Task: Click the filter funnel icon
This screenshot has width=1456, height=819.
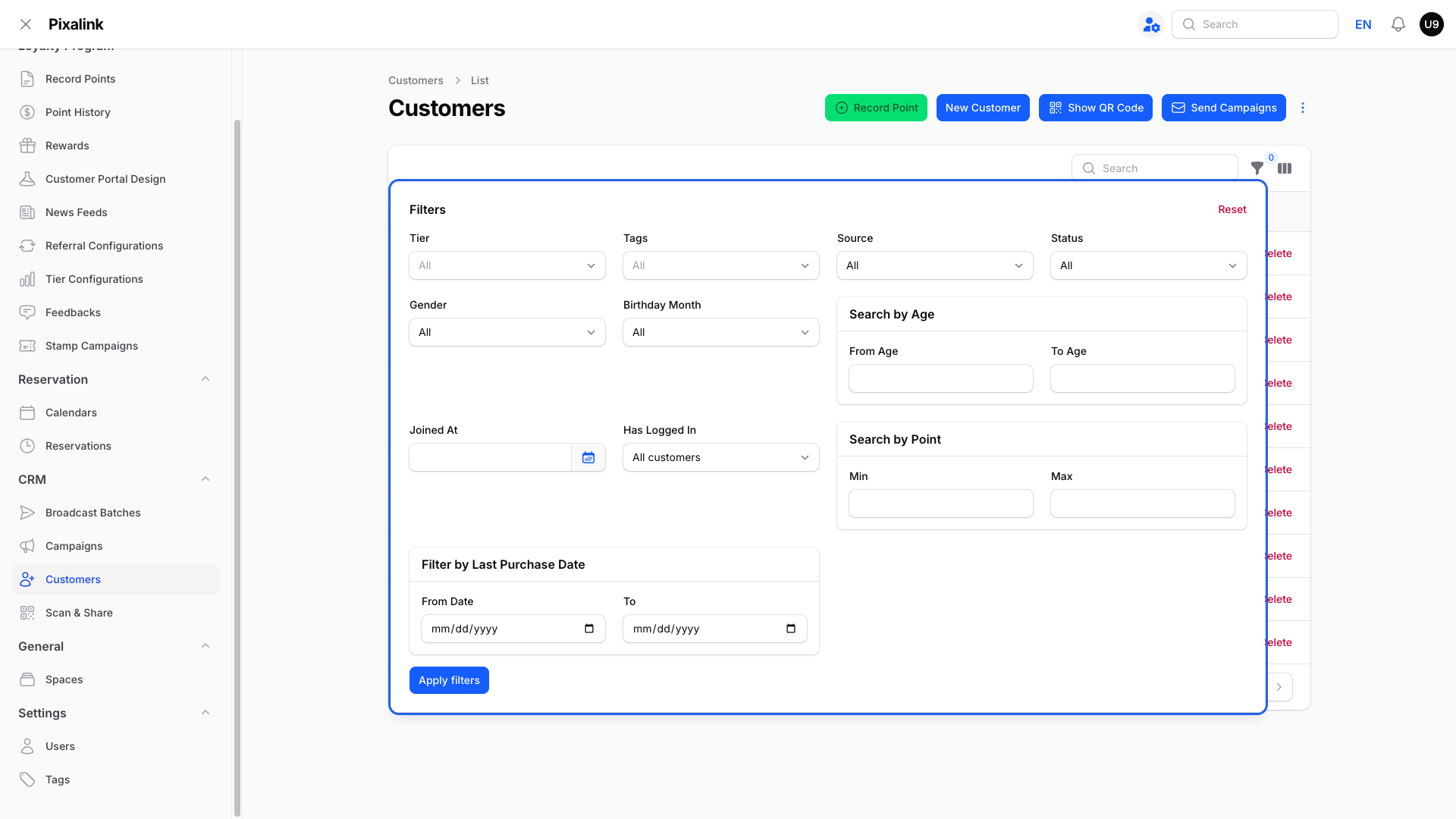Action: (x=1257, y=168)
